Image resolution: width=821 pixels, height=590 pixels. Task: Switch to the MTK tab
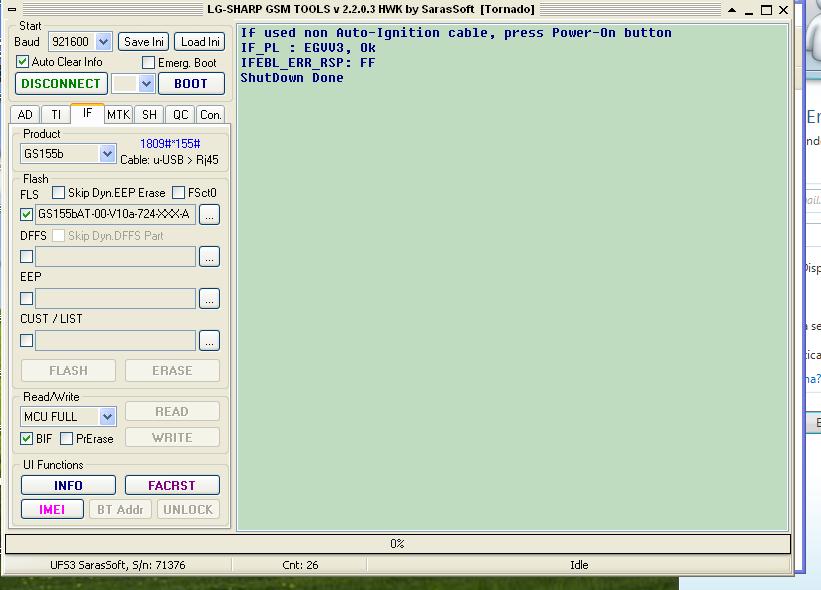tap(118, 115)
